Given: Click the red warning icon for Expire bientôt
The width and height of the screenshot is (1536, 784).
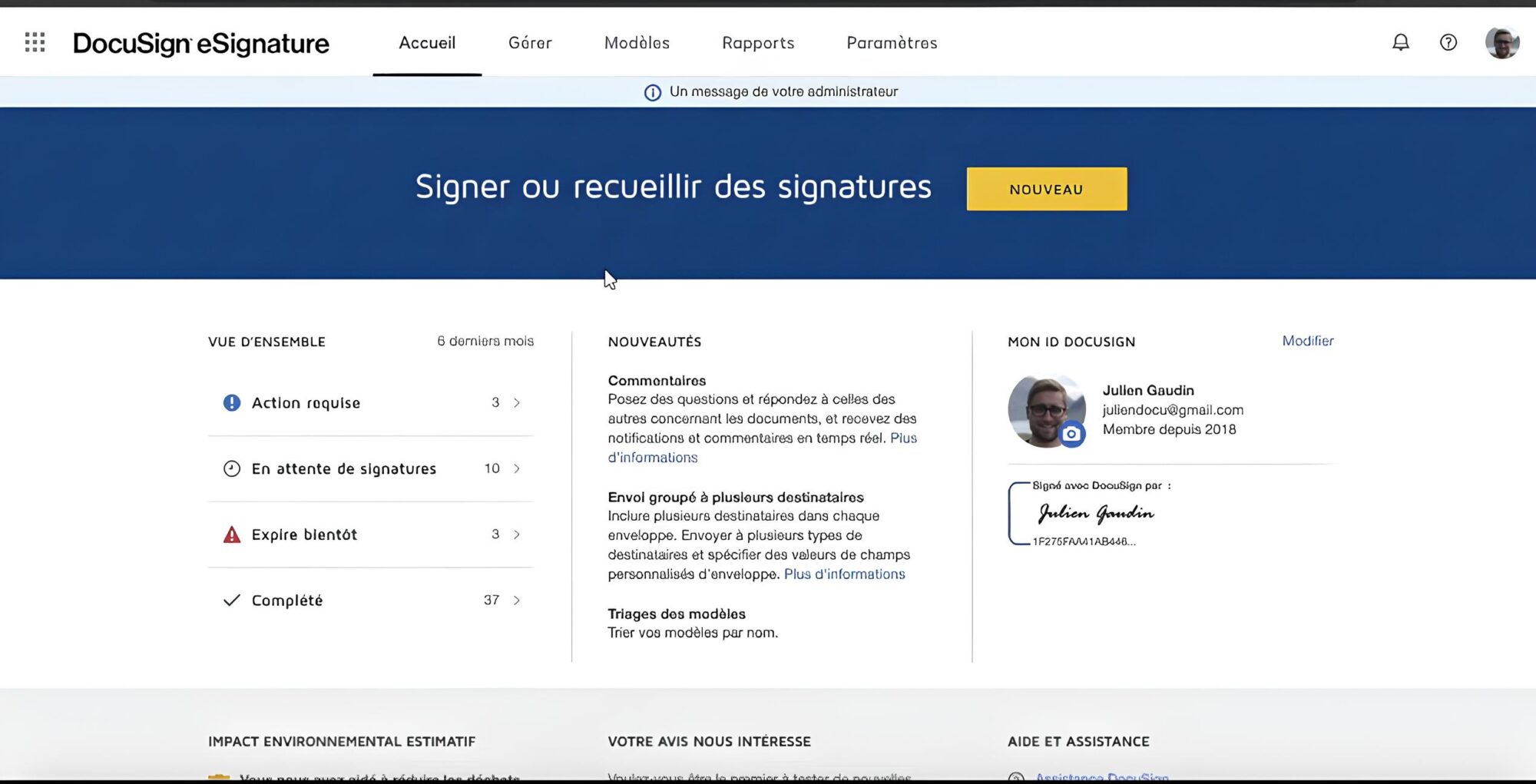Looking at the screenshot, I should coord(231,534).
